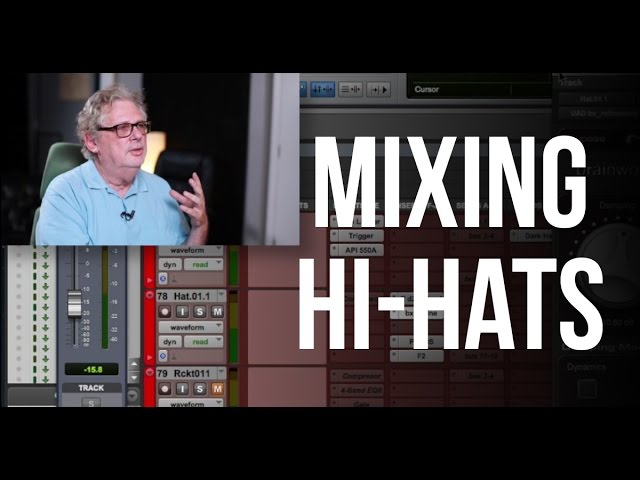Click the up arrow scroll button beside the fader
Viewport: 640px width, 480px height.
click(x=134, y=363)
